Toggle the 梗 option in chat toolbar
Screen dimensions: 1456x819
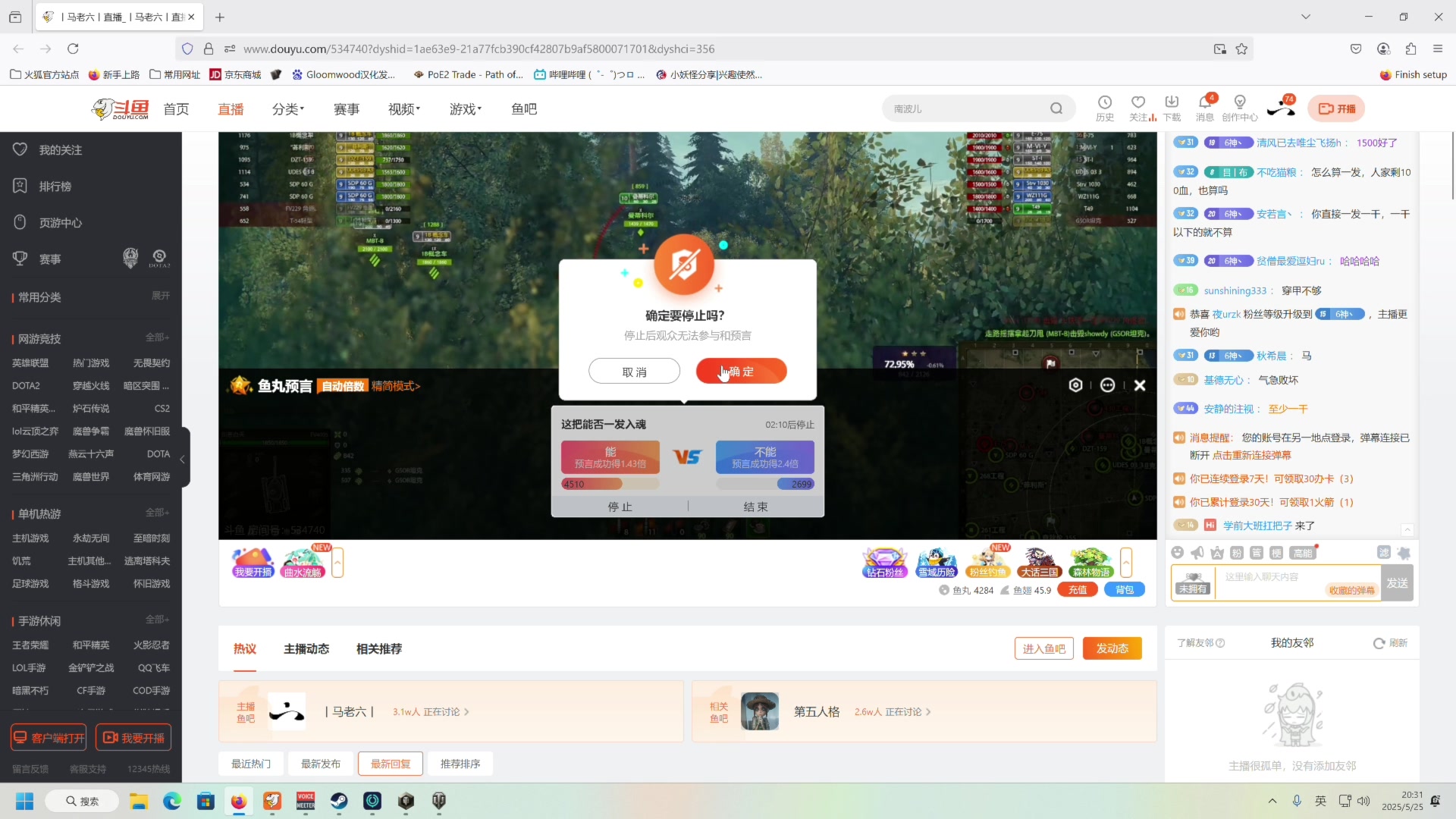click(1276, 553)
